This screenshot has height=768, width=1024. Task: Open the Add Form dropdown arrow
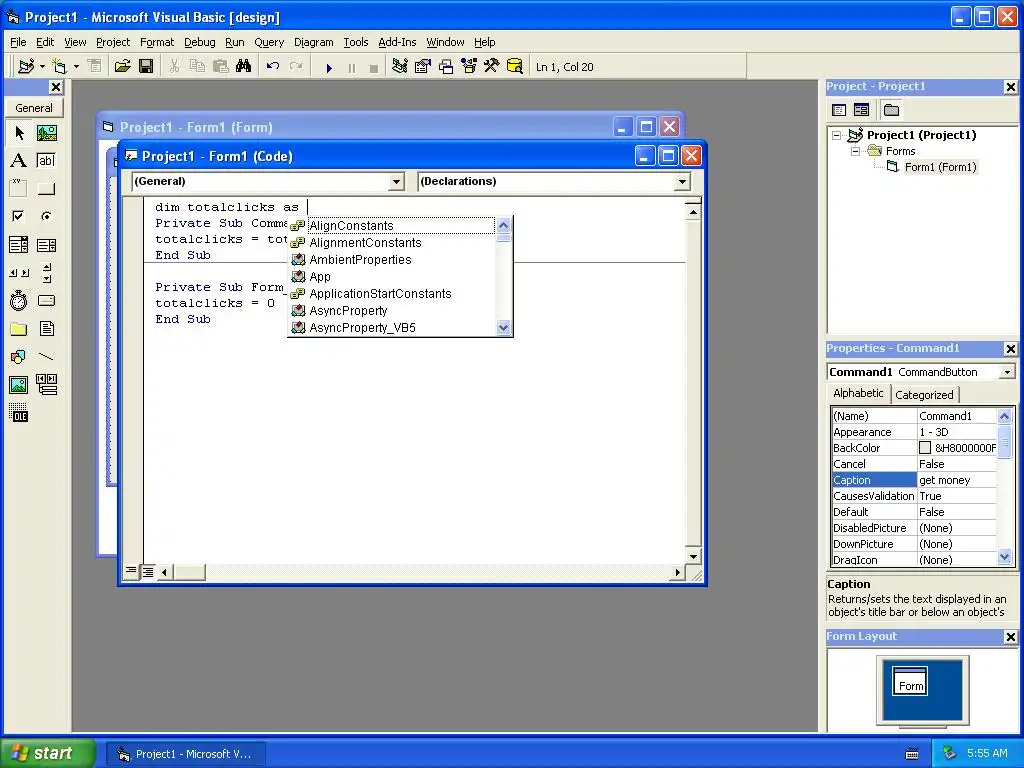[x=76, y=66]
